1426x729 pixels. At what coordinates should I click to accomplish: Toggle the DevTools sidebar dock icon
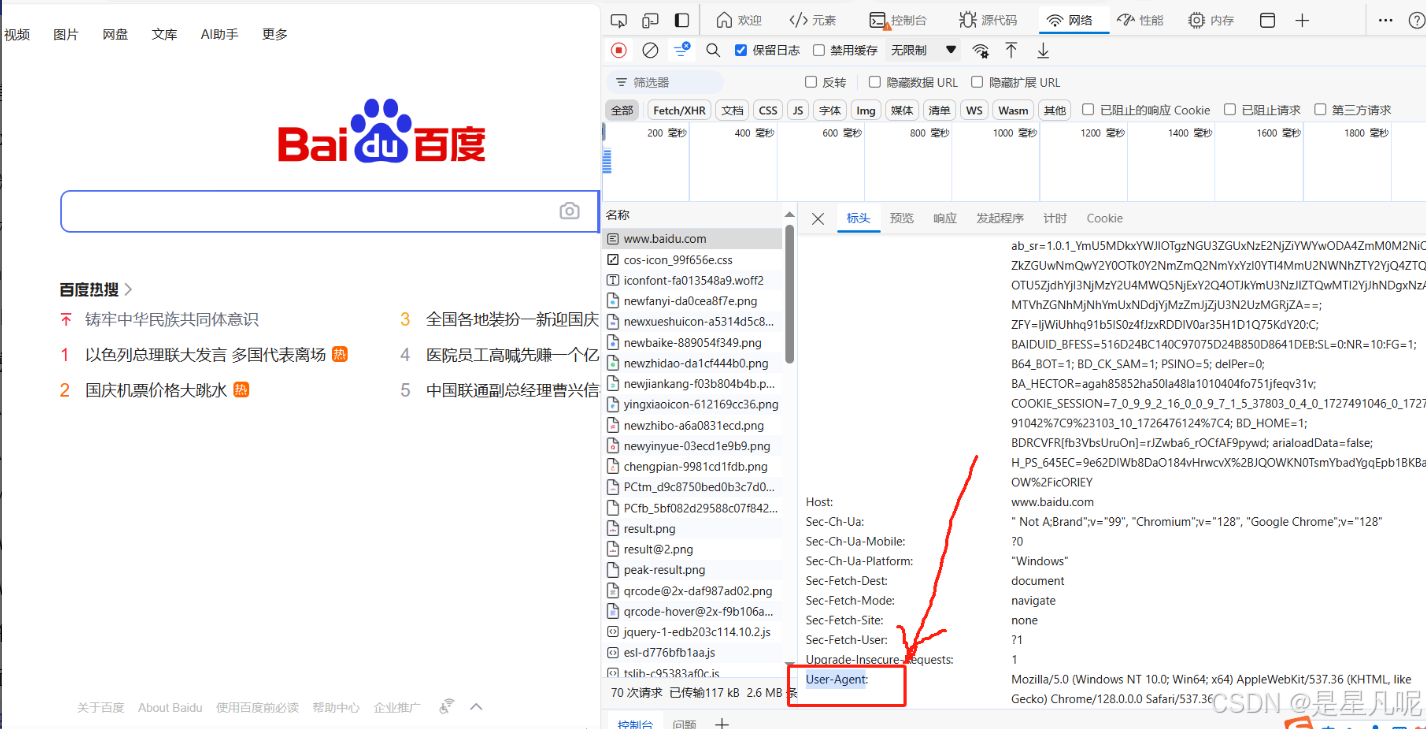pos(682,20)
